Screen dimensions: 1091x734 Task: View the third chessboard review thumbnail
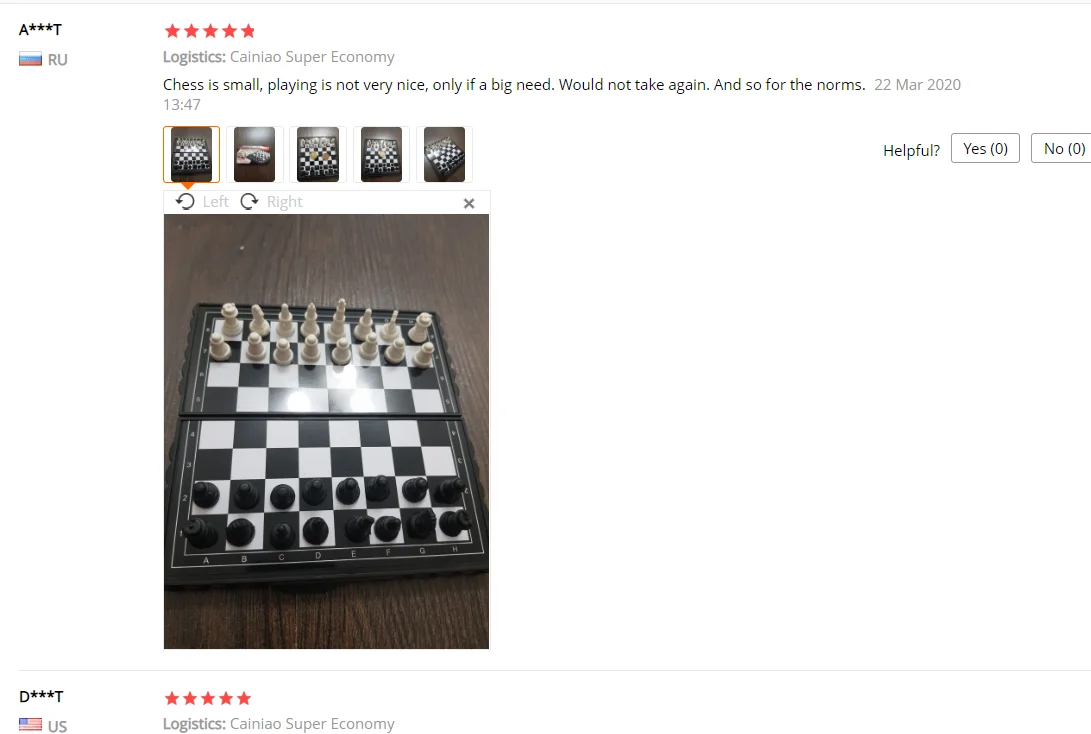pyautogui.click(x=318, y=154)
